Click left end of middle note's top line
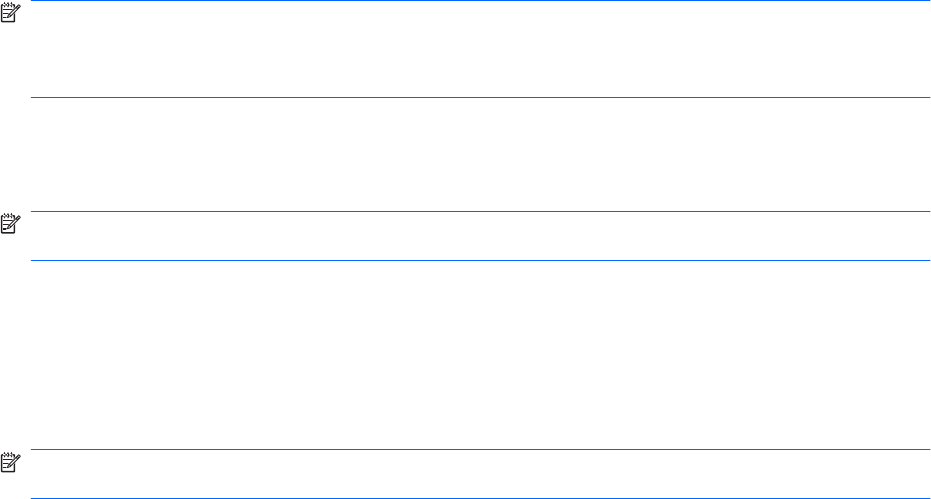The image size is (931, 499). pyautogui.click(x=34, y=211)
